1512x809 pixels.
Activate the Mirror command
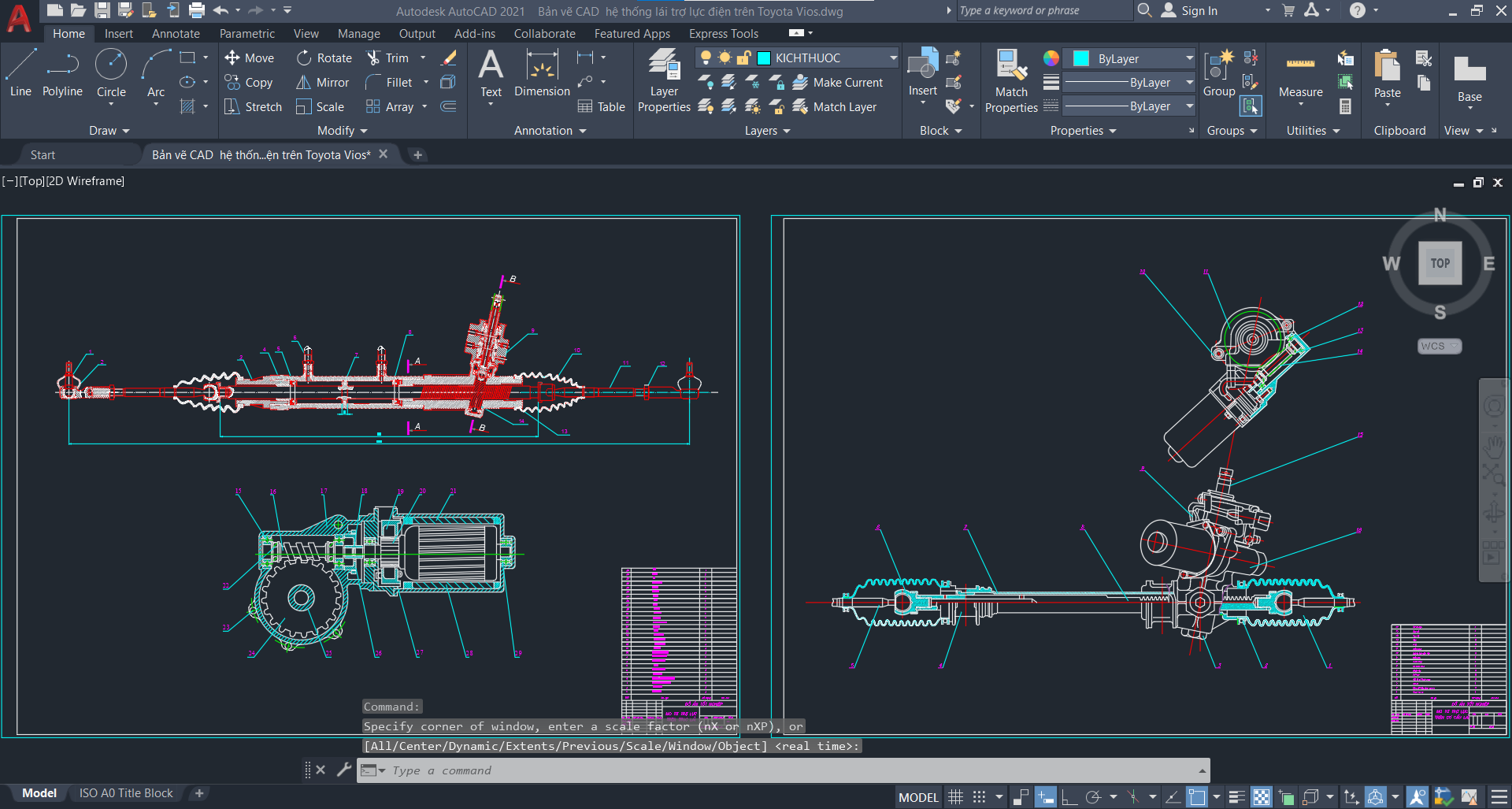pyautogui.click(x=322, y=82)
